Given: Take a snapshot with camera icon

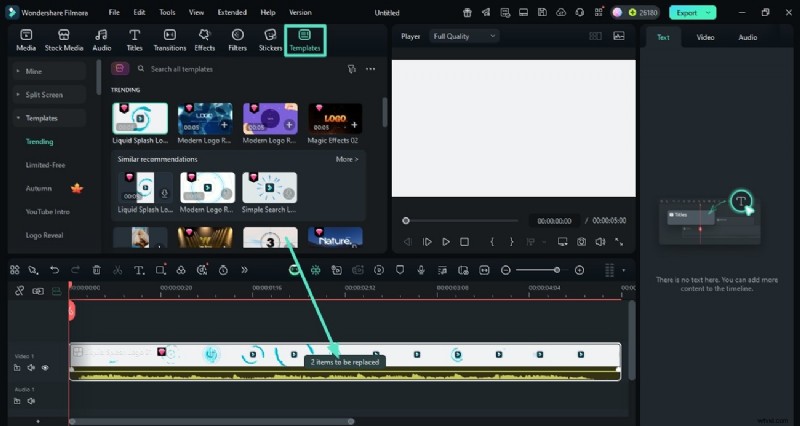Looking at the screenshot, I should [x=582, y=242].
